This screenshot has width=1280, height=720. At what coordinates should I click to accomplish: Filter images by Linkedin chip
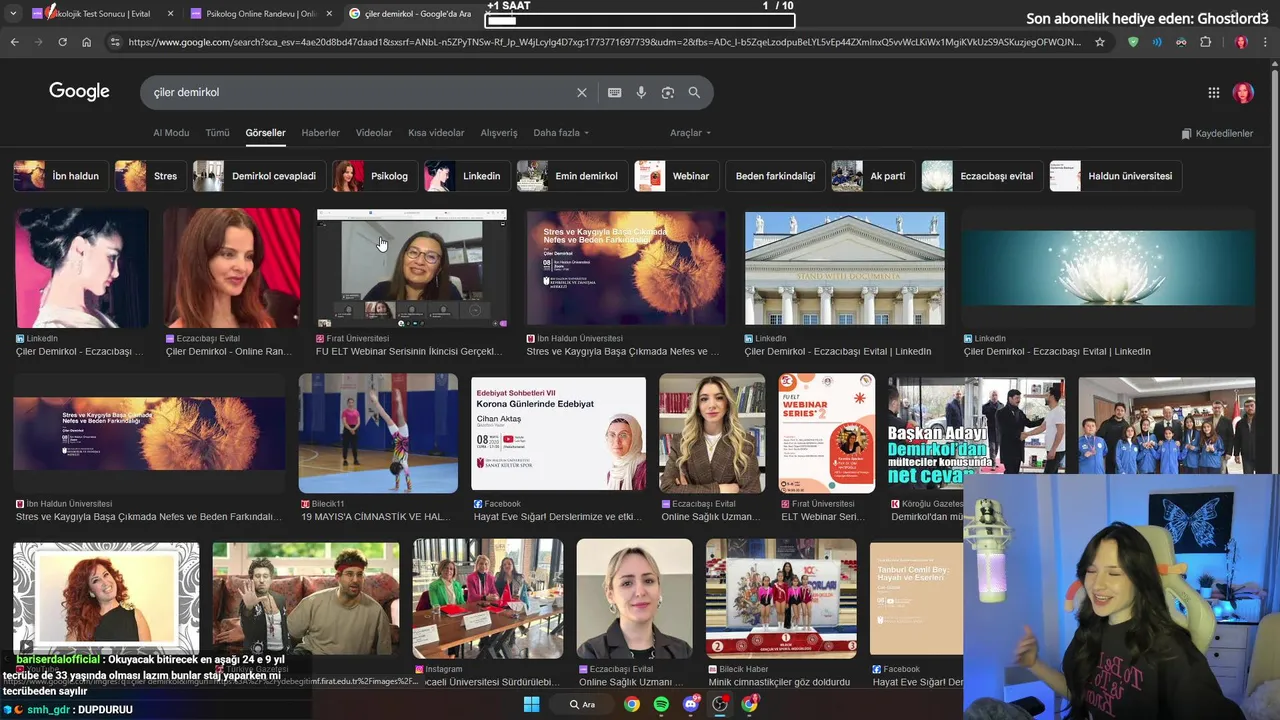466,176
